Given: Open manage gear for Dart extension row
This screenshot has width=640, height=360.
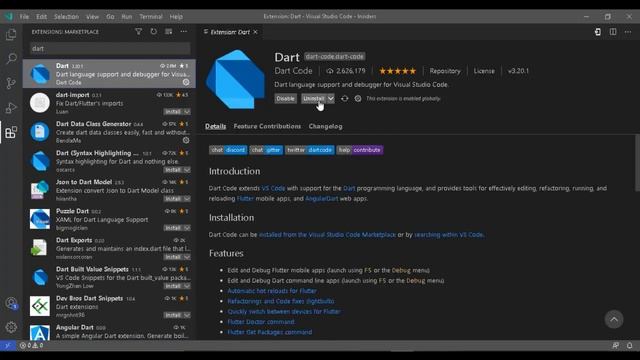Looking at the screenshot, I should (186, 82).
